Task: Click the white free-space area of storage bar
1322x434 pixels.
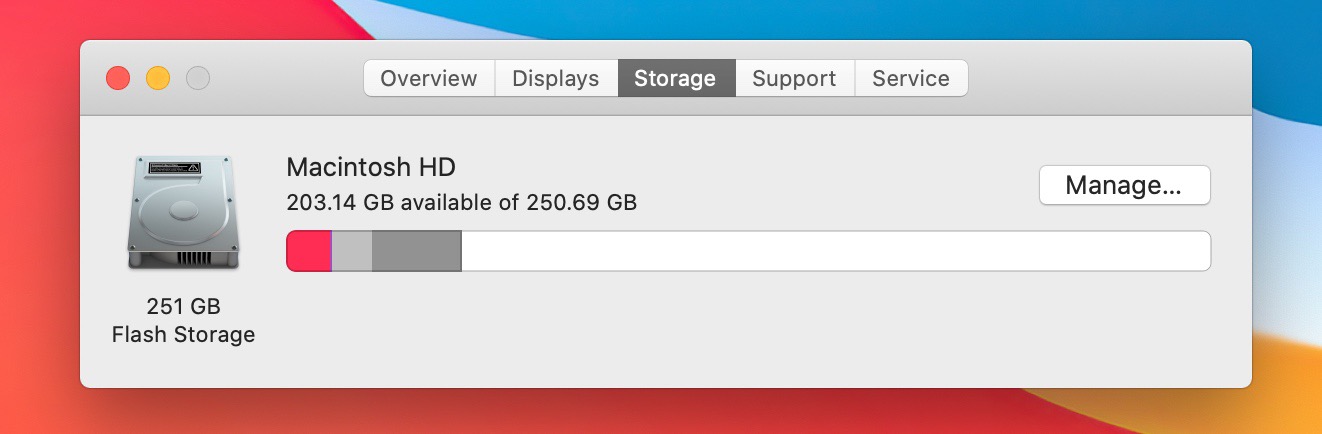Action: [836, 251]
